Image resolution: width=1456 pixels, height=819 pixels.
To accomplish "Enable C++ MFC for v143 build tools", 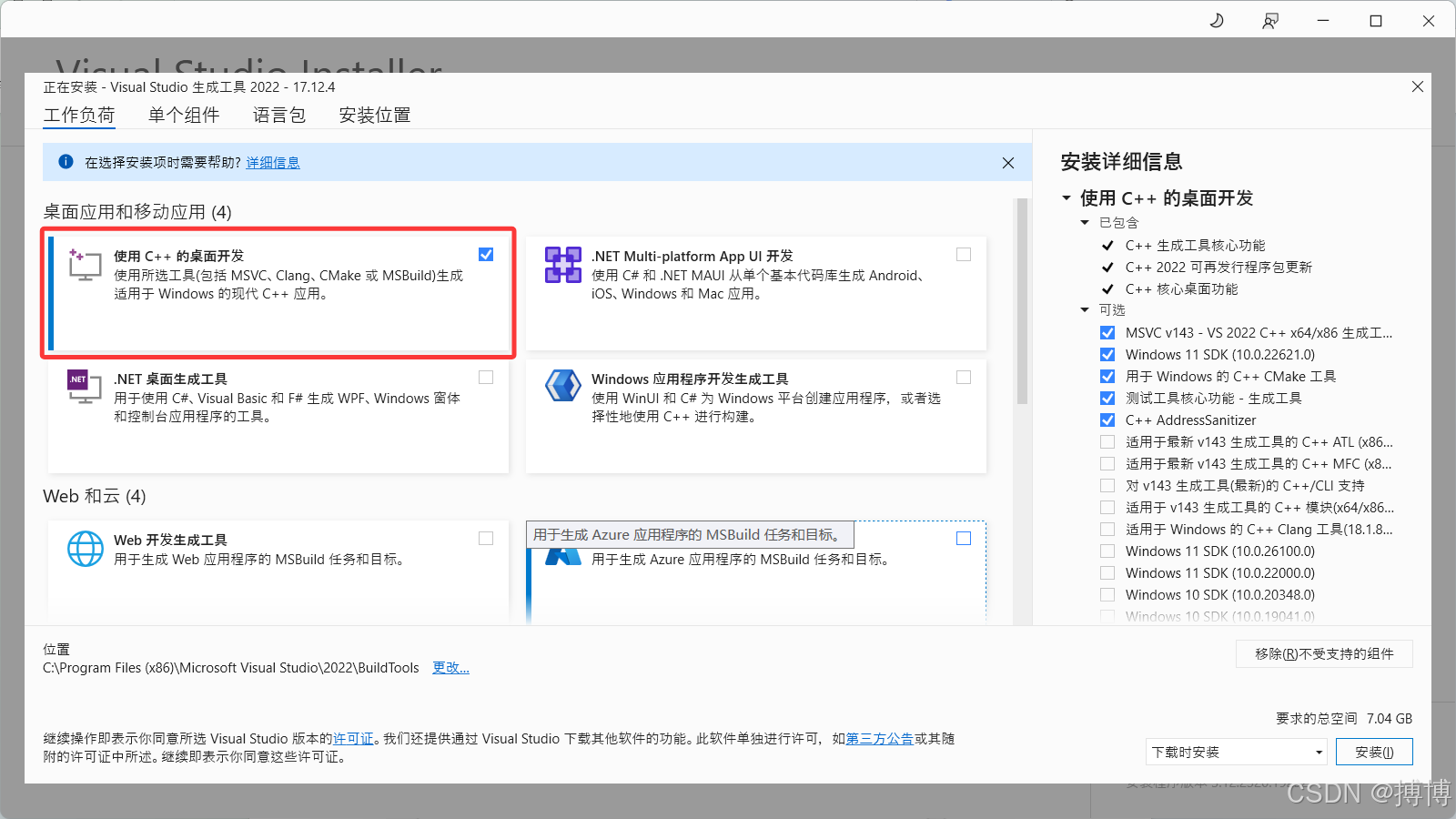I will coord(1107,464).
